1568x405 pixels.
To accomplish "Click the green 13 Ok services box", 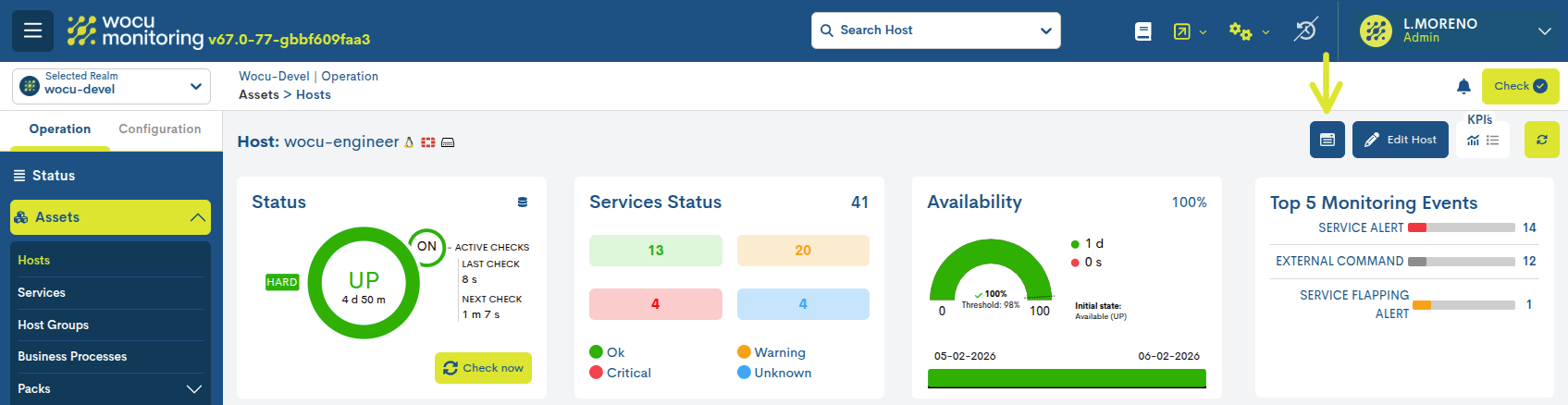I will click(x=656, y=251).
